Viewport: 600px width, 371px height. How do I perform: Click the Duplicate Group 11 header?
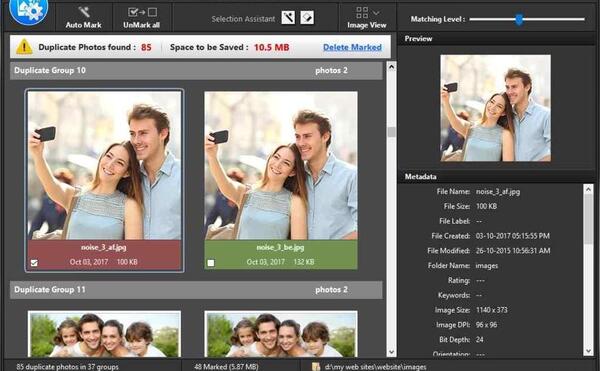196,290
